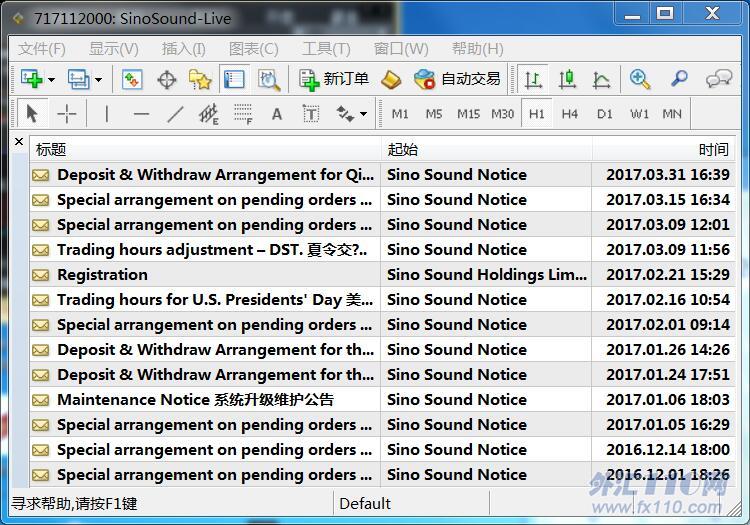Select the Fibonacci retracement tool

(x=243, y=114)
